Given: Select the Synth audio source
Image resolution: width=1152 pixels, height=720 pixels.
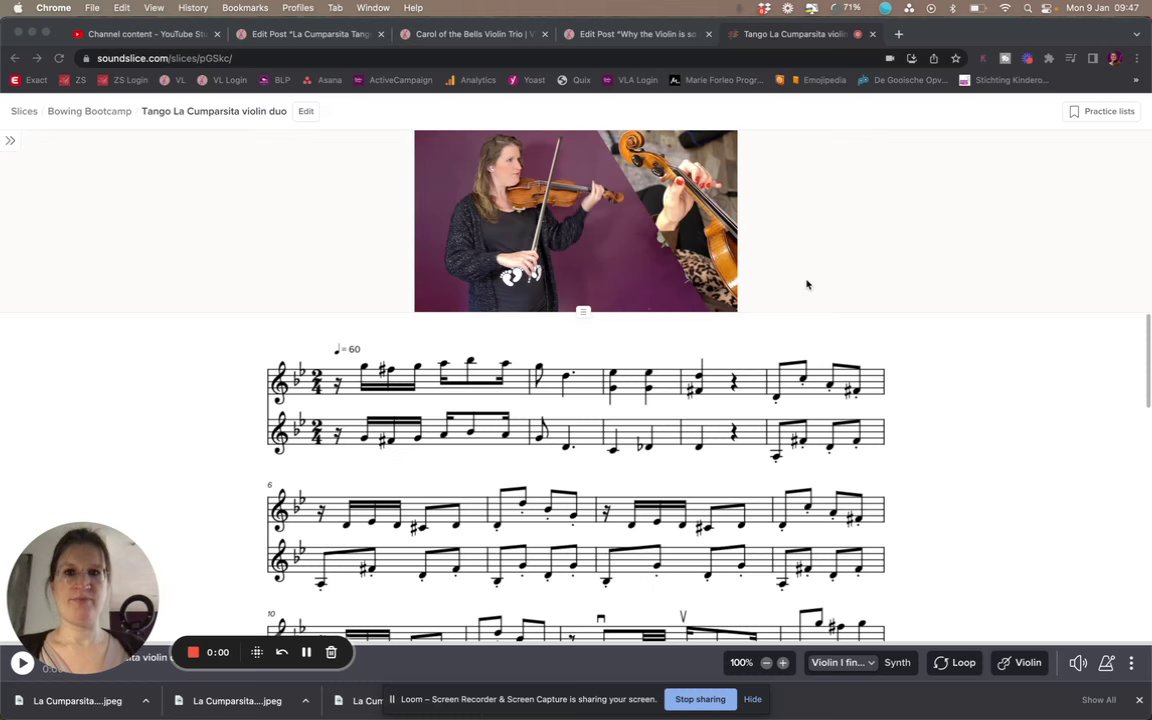Looking at the screenshot, I should (897, 663).
